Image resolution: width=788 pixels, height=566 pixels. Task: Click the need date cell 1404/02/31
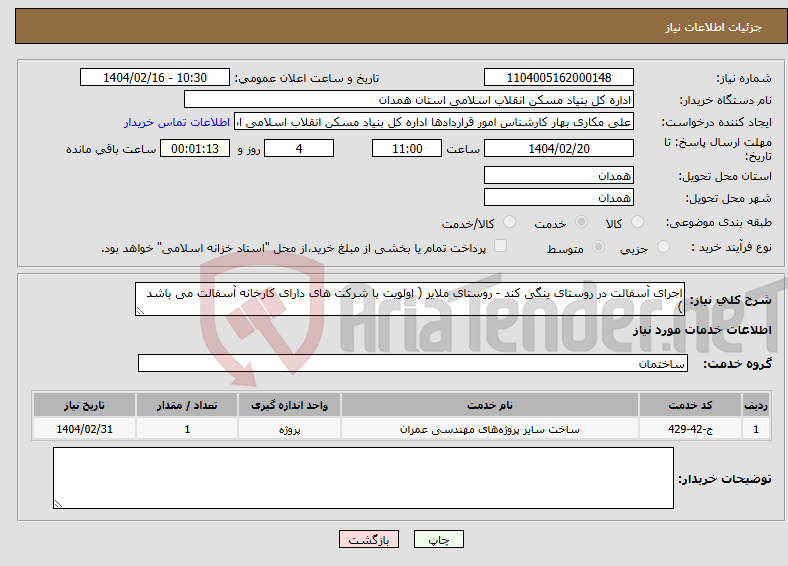84,429
